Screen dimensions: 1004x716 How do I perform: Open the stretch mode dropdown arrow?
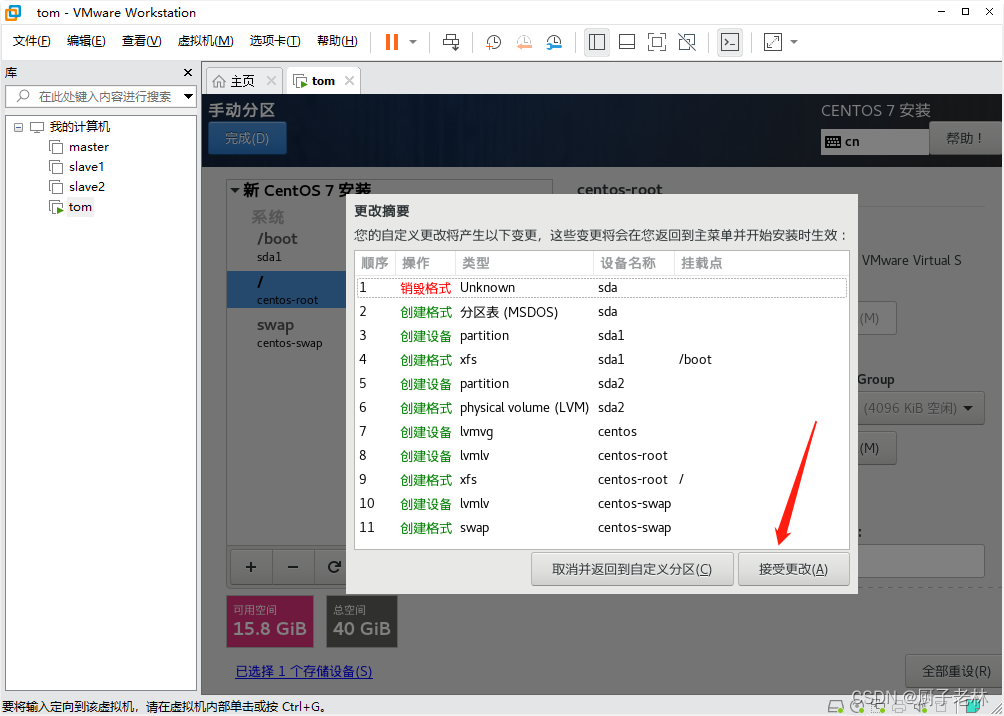pos(794,42)
